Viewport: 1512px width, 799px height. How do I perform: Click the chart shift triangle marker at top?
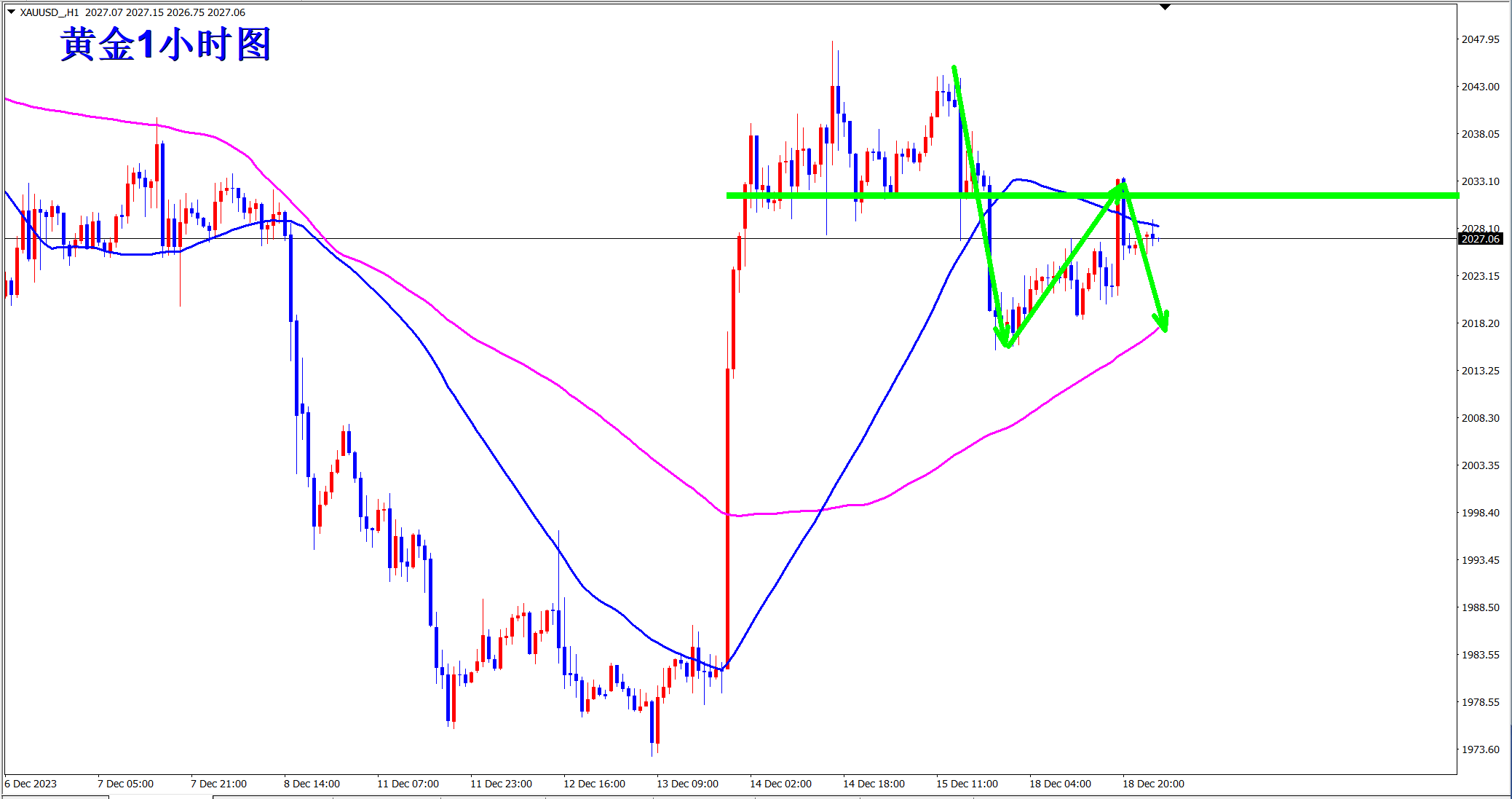[x=1165, y=7]
